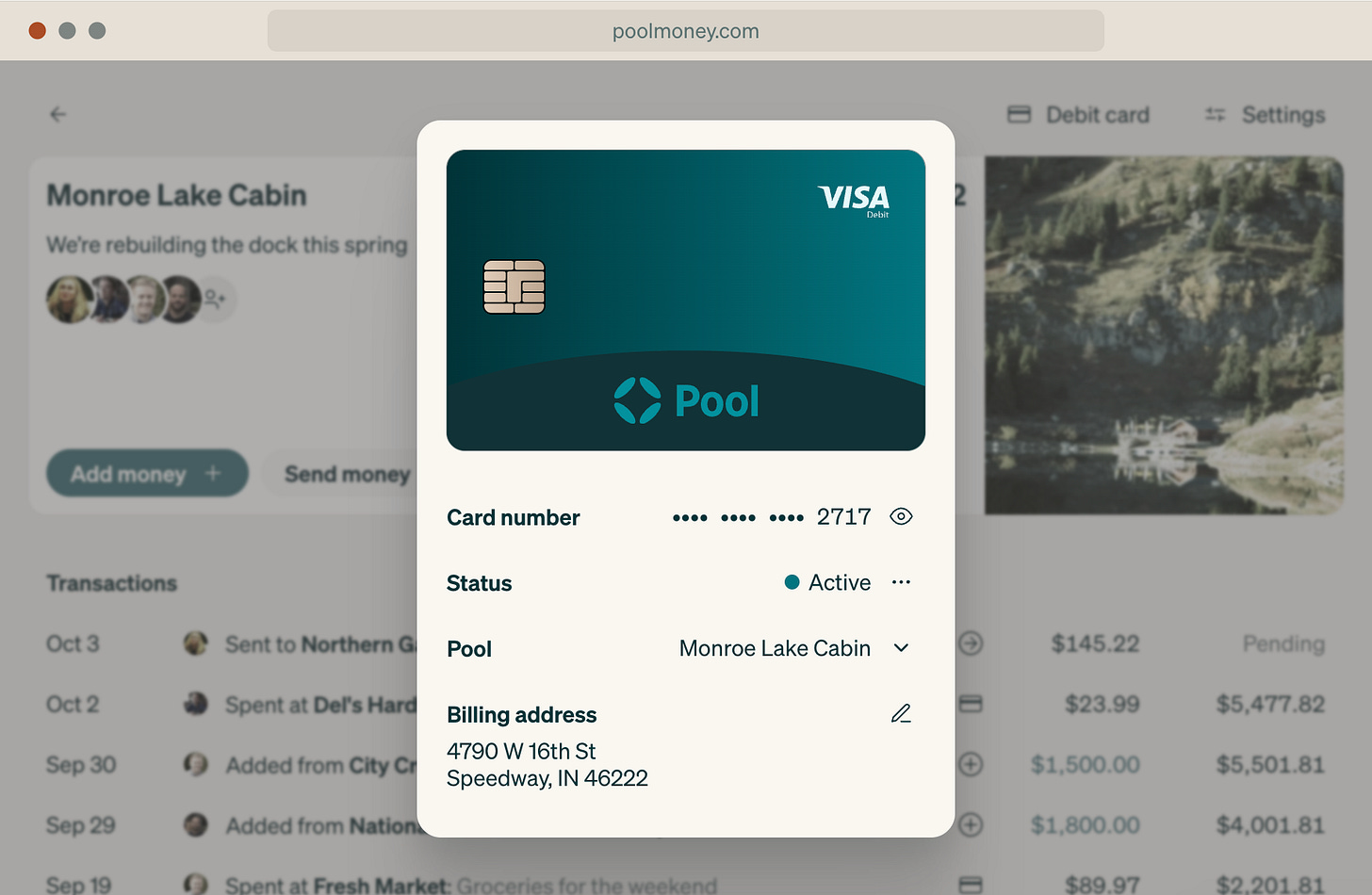Open the Debit card section

point(1078,115)
